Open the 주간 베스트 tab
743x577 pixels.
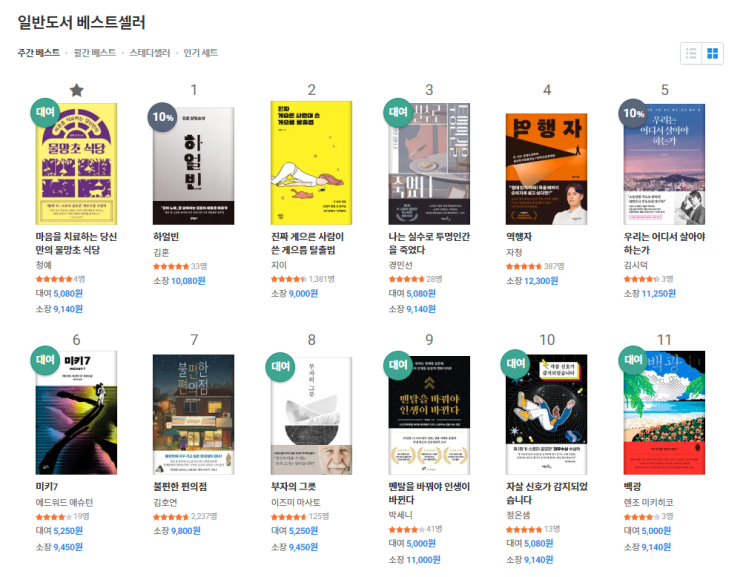(38, 53)
